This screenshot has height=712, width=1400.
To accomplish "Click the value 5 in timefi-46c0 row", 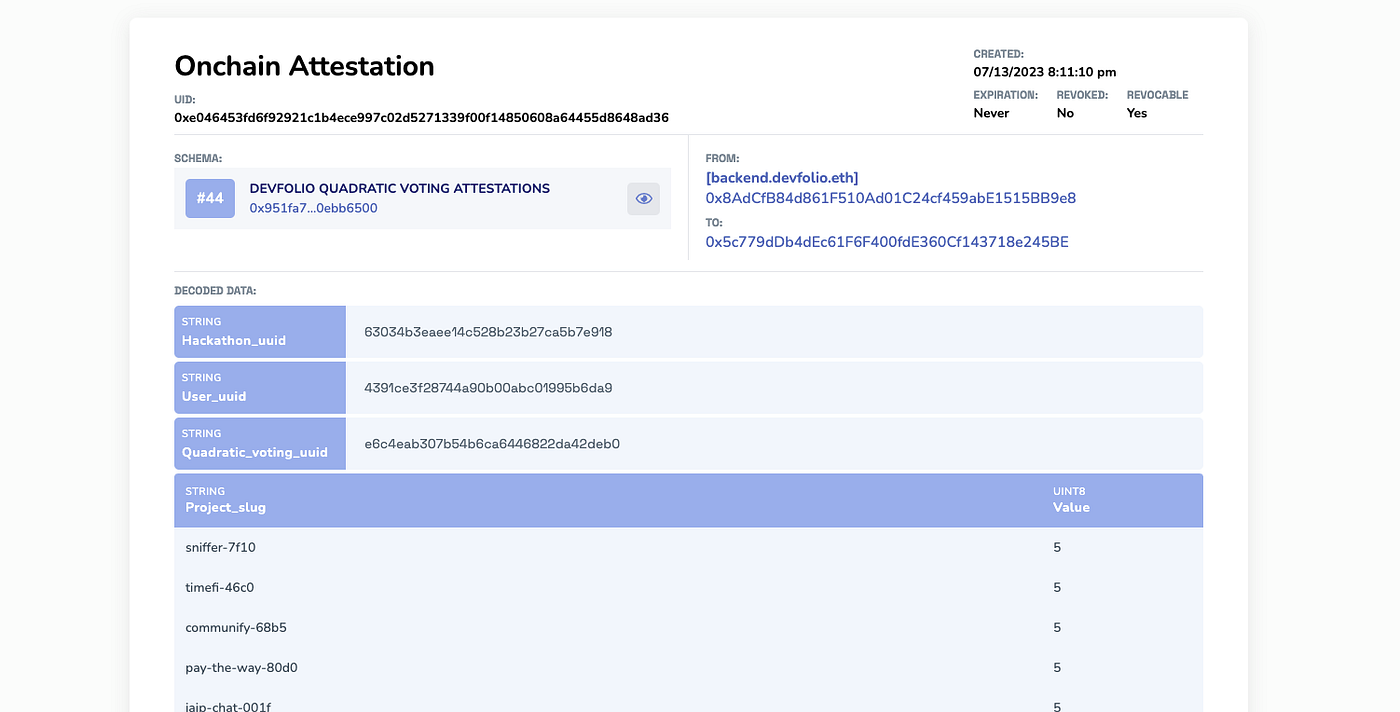I will click(1057, 588).
